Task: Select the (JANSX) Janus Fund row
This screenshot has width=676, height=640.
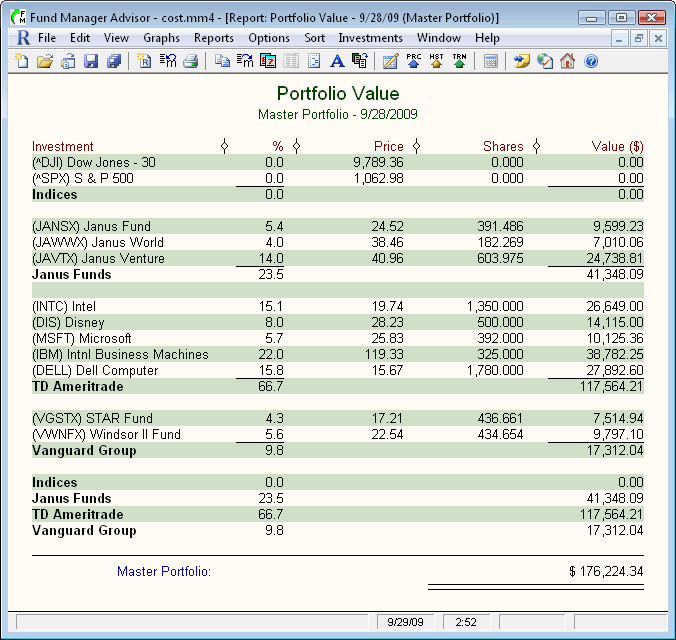Action: tap(338, 226)
